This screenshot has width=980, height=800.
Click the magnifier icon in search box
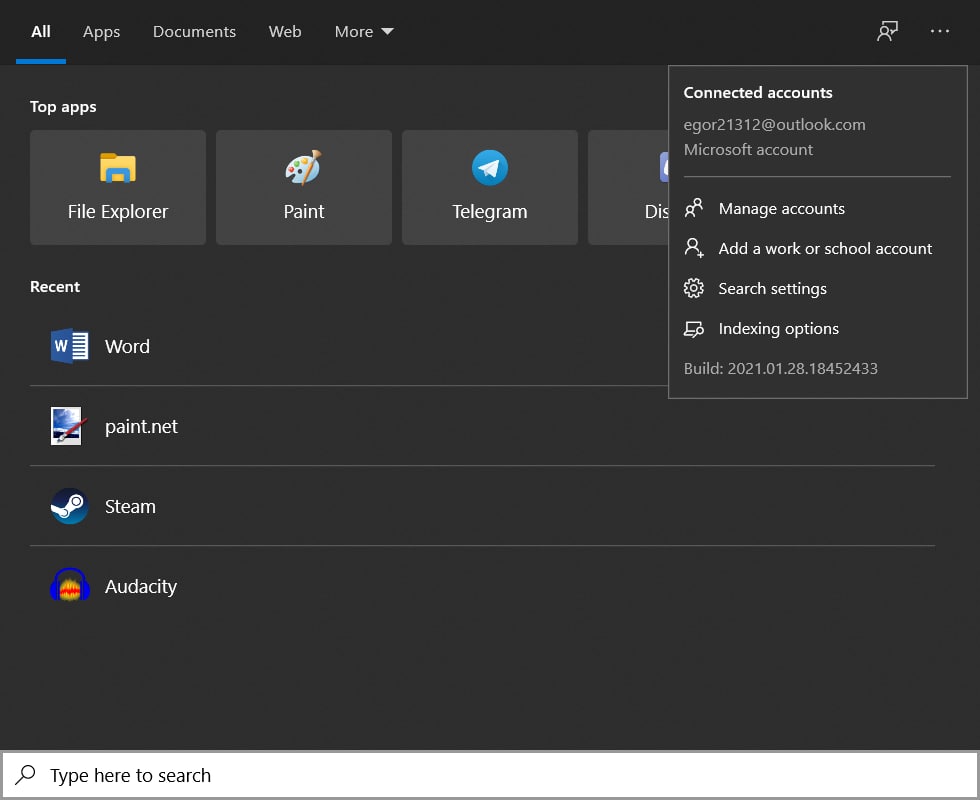coord(26,774)
